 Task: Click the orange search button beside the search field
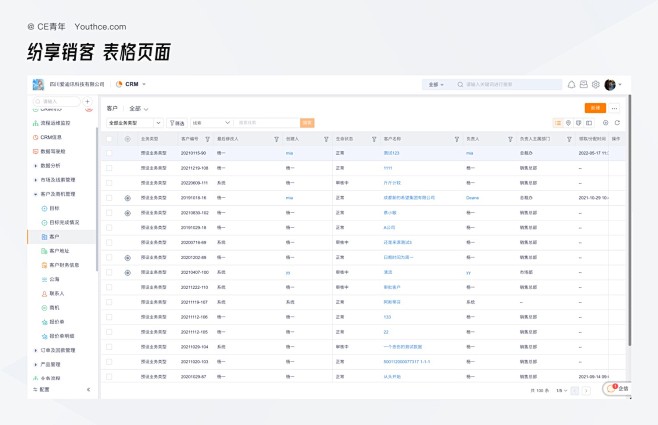click(307, 123)
